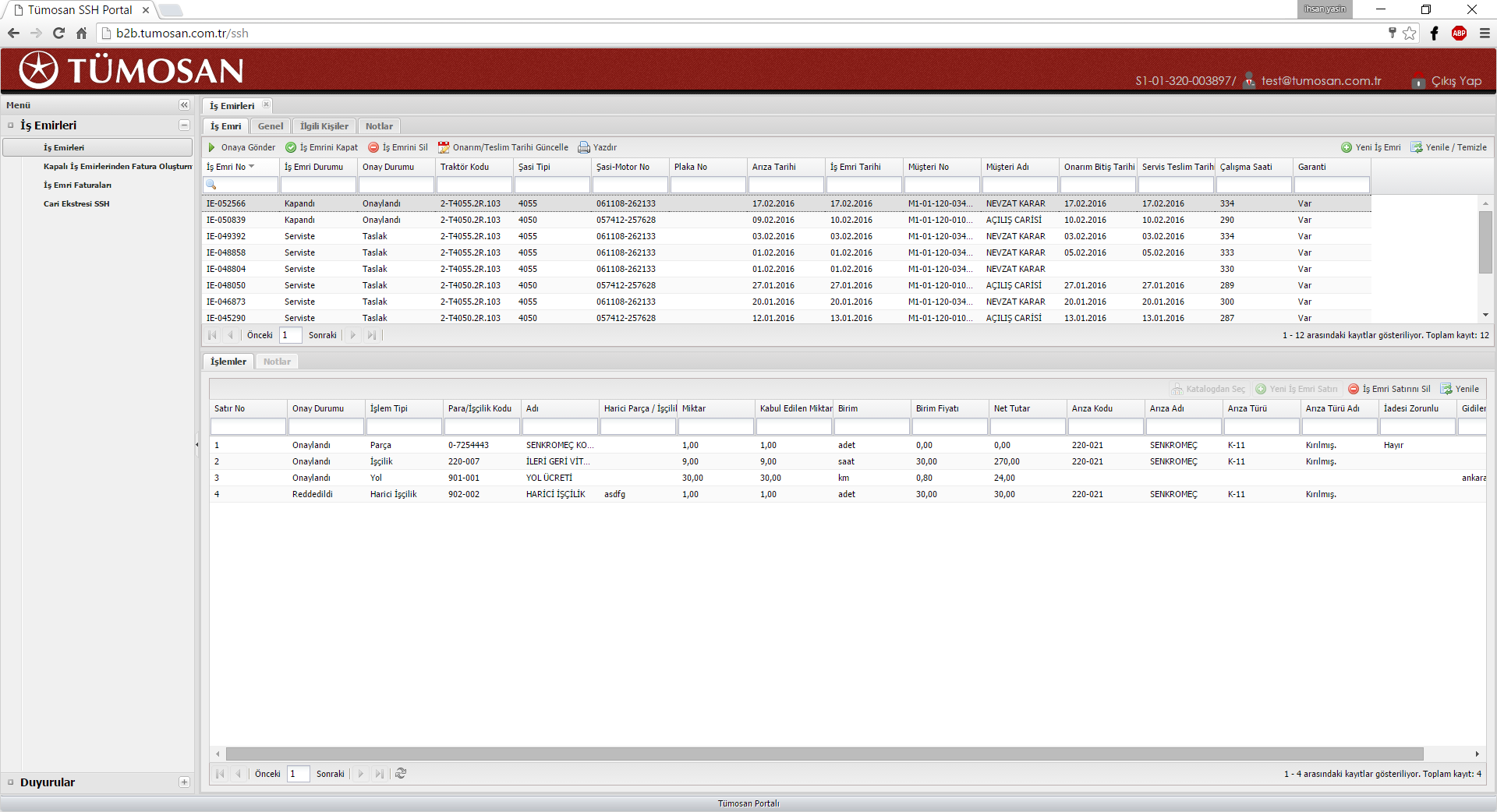Sort by Net Tutar column header
The image size is (1497, 812).
(1028, 408)
